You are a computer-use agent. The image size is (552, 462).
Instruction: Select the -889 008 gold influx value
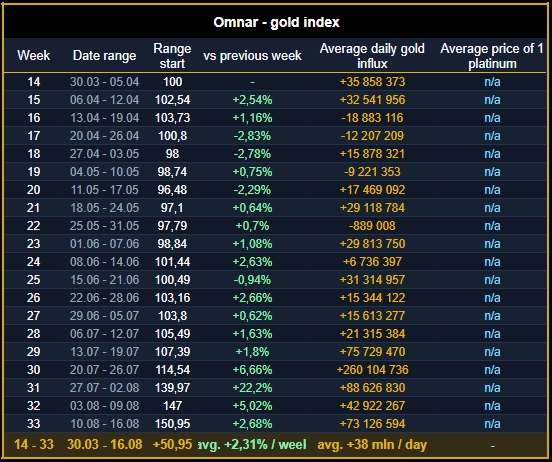click(x=372, y=226)
